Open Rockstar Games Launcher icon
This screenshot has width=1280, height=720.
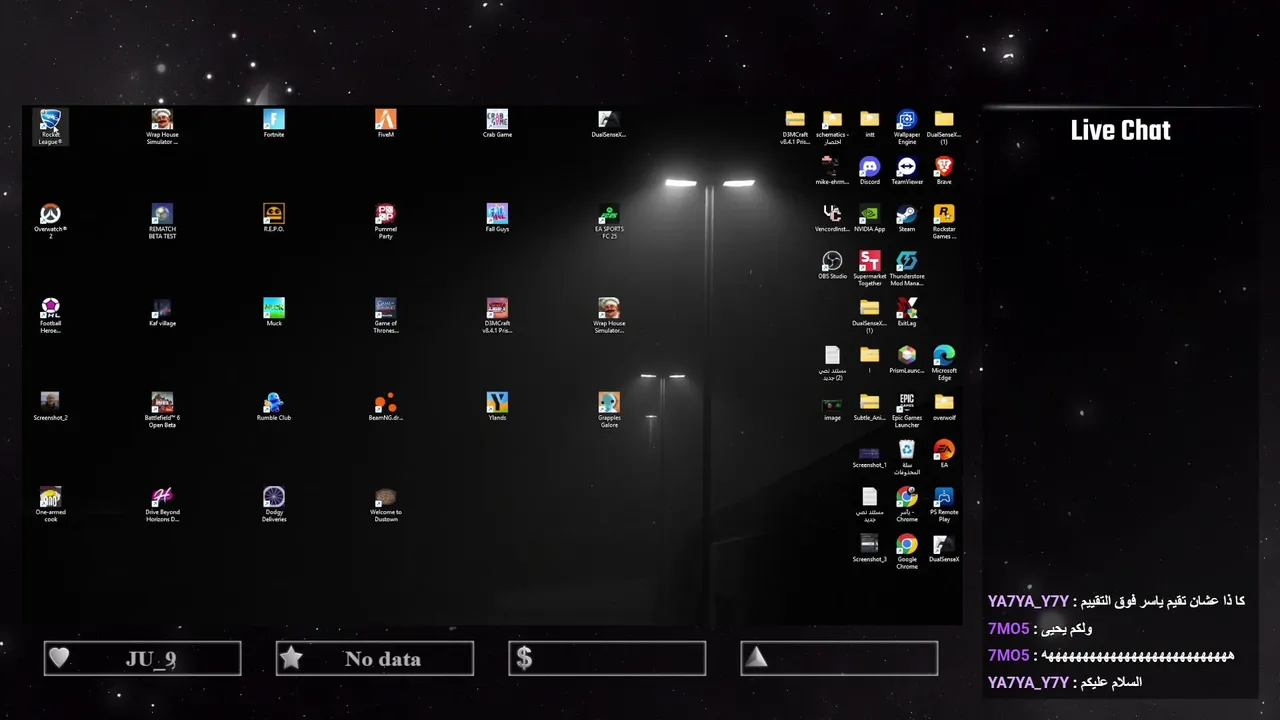[x=943, y=222]
